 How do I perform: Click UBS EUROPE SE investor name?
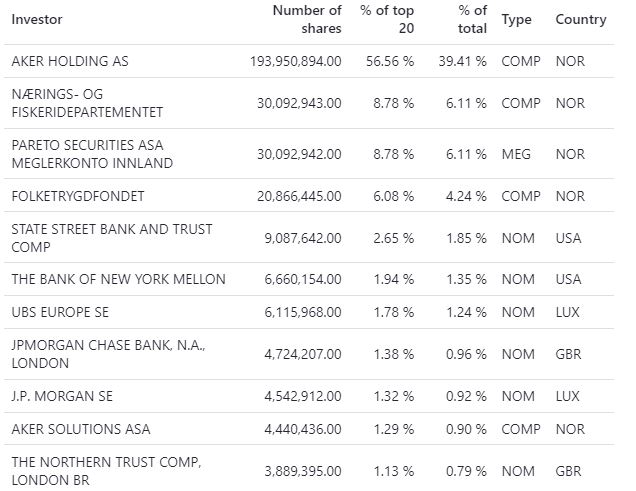[x=60, y=312]
